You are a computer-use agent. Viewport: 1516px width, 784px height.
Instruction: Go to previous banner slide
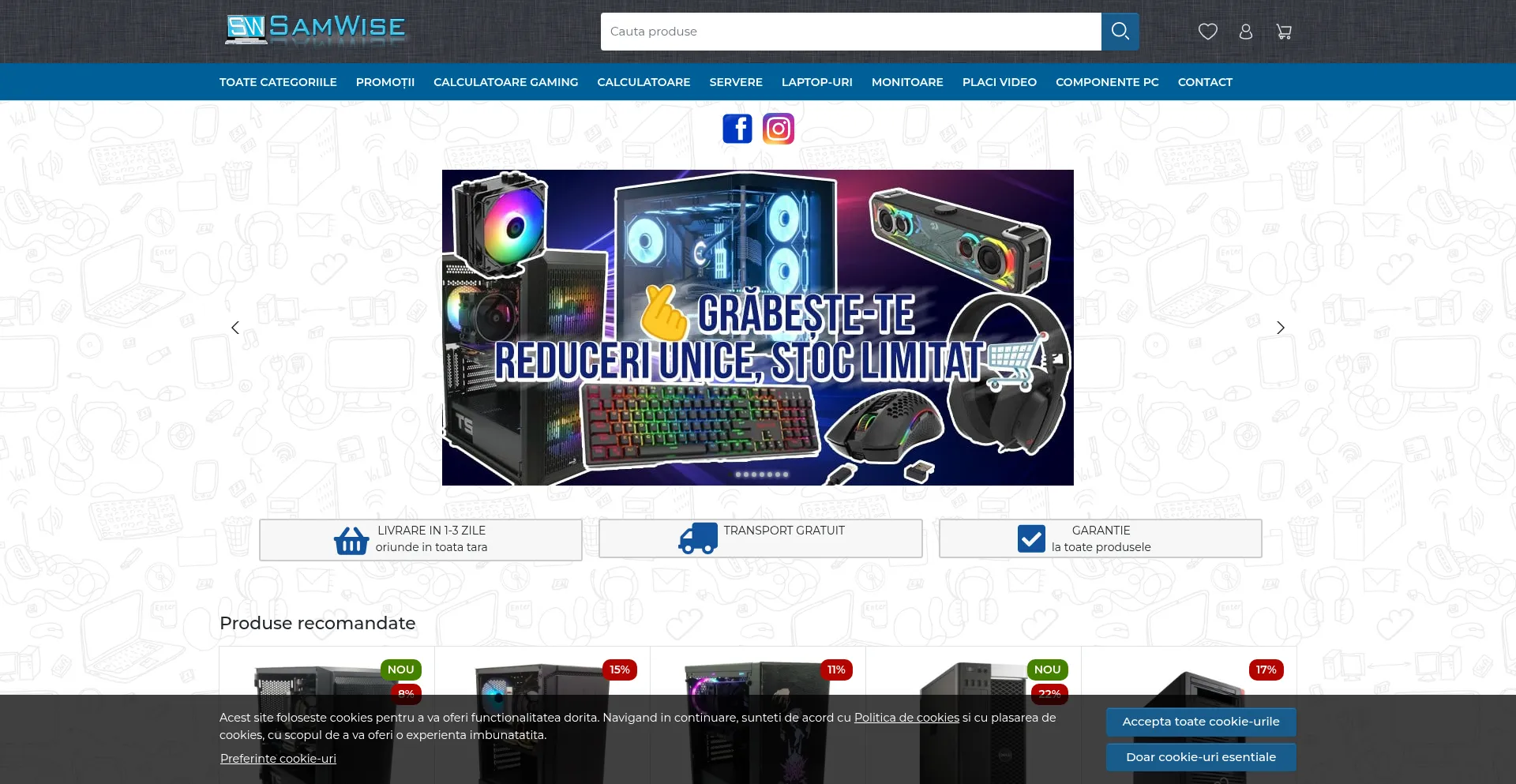(x=235, y=328)
